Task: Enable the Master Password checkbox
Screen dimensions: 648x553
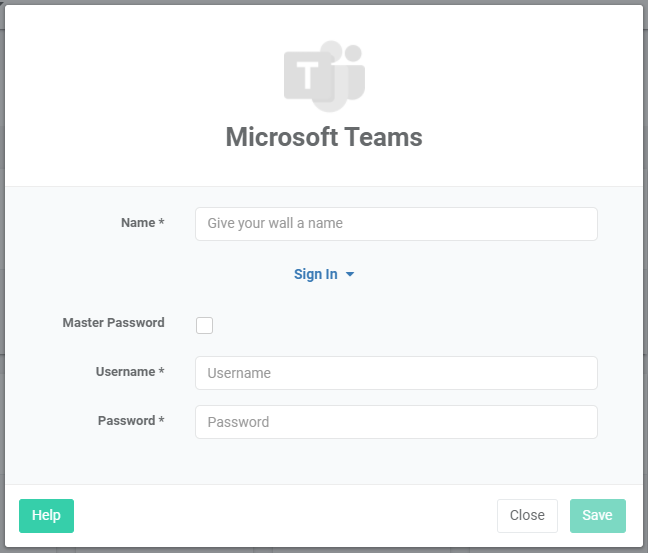Action: point(204,325)
